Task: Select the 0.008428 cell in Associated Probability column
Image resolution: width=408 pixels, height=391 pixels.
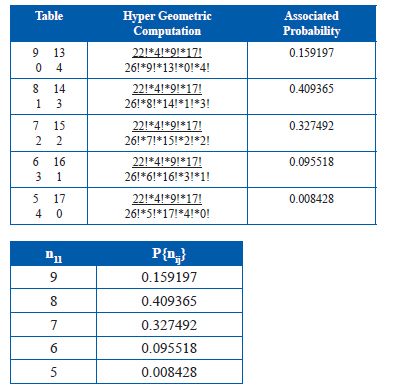Action: point(312,199)
